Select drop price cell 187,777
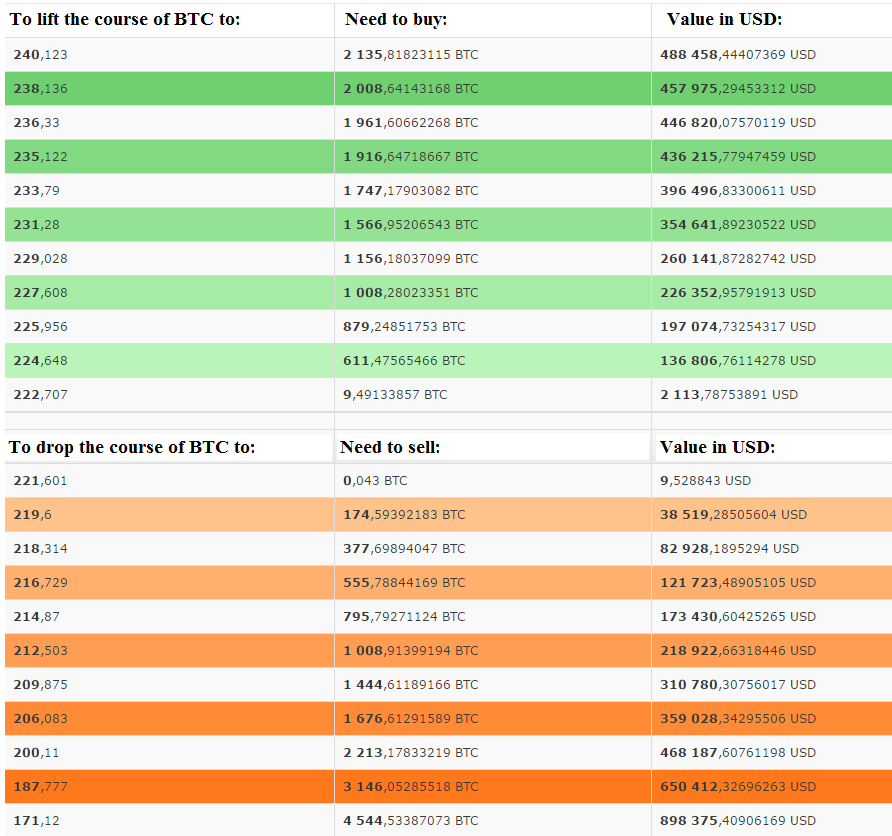 (x=40, y=787)
